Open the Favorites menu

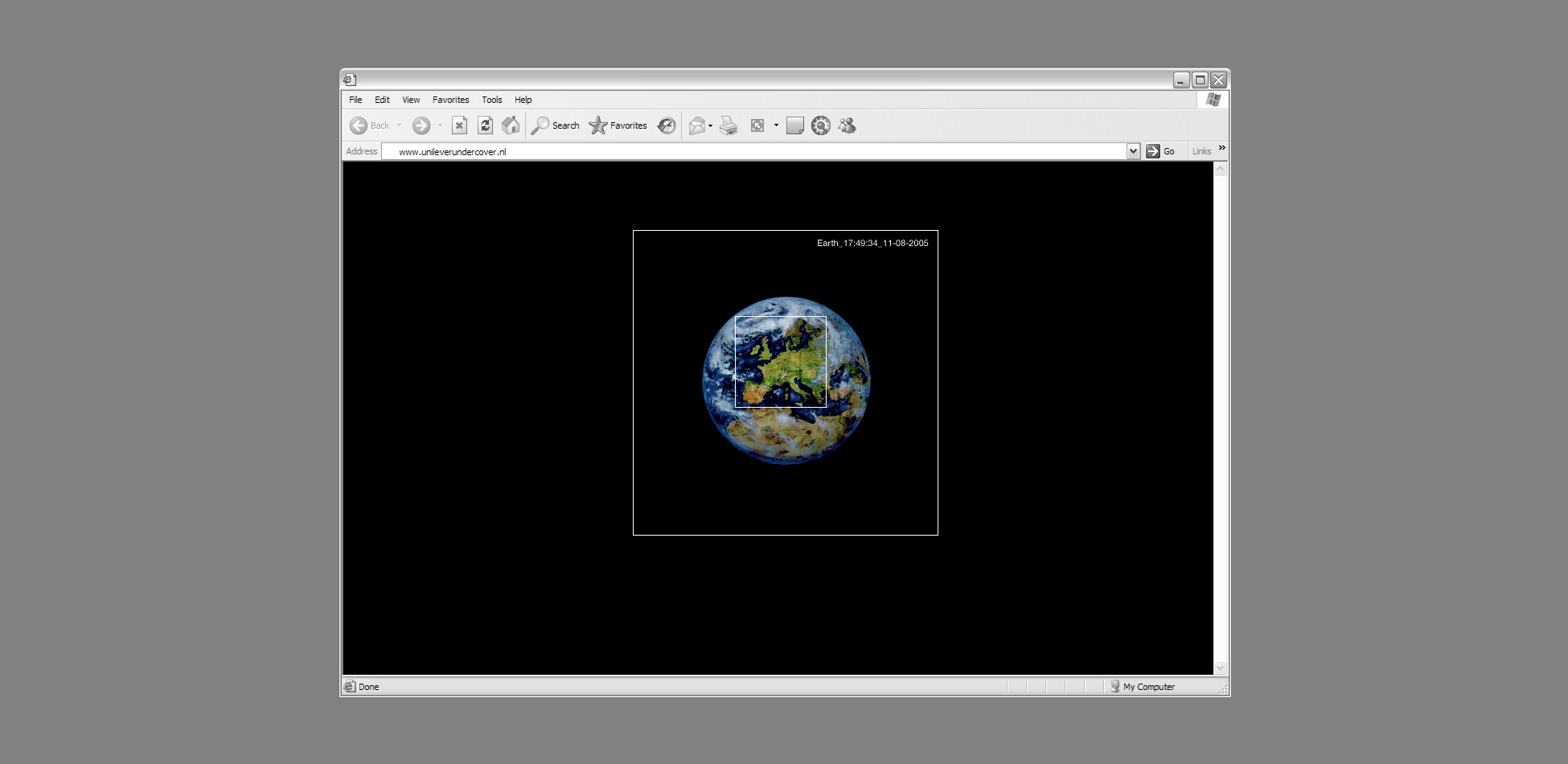coord(450,100)
